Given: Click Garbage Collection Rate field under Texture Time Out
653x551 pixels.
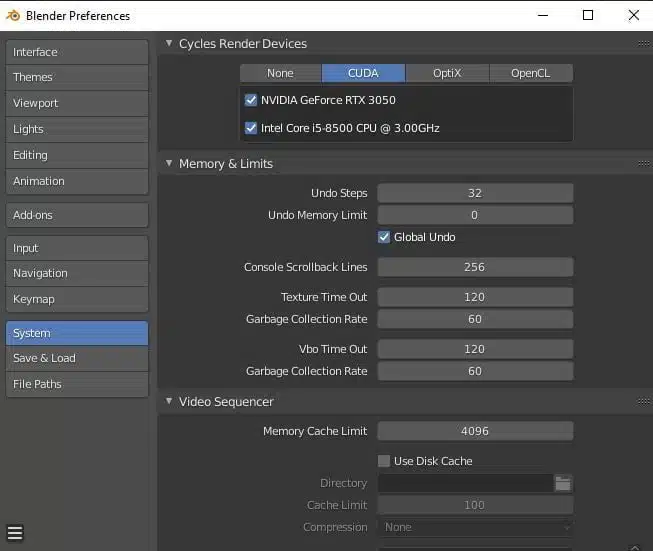Looking at the screenshot, I should 475,319.
